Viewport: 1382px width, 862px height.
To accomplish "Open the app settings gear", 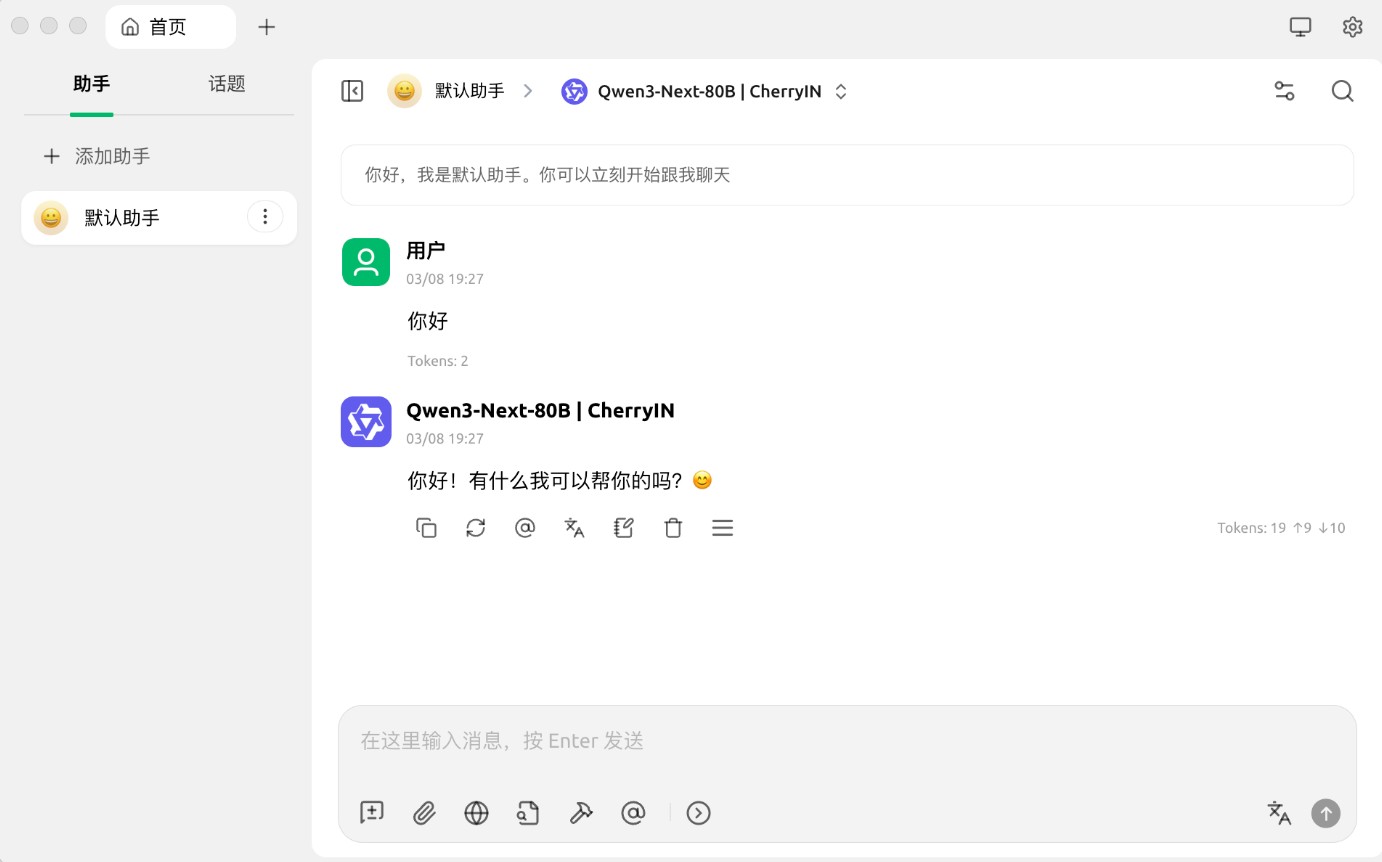I will (1352, 27).
